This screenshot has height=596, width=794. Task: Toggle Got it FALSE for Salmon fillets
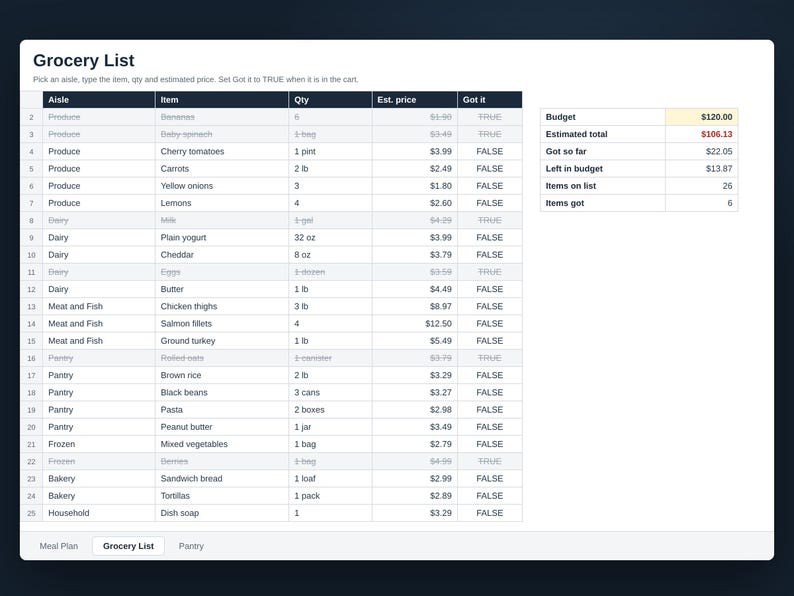tap(490, 324)
